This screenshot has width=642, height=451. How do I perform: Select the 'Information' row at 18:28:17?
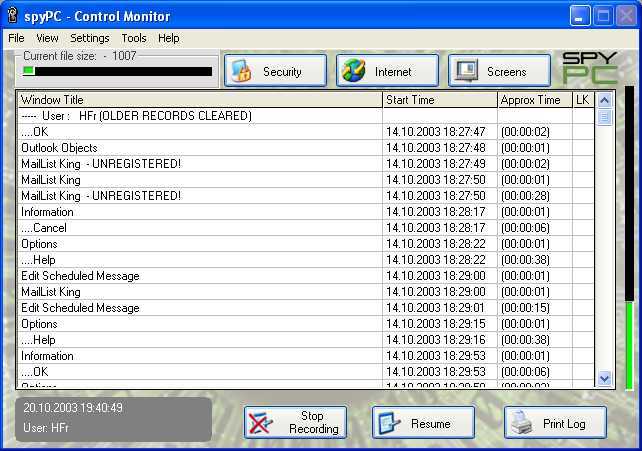pyautogui.click(x=306, y=212)
